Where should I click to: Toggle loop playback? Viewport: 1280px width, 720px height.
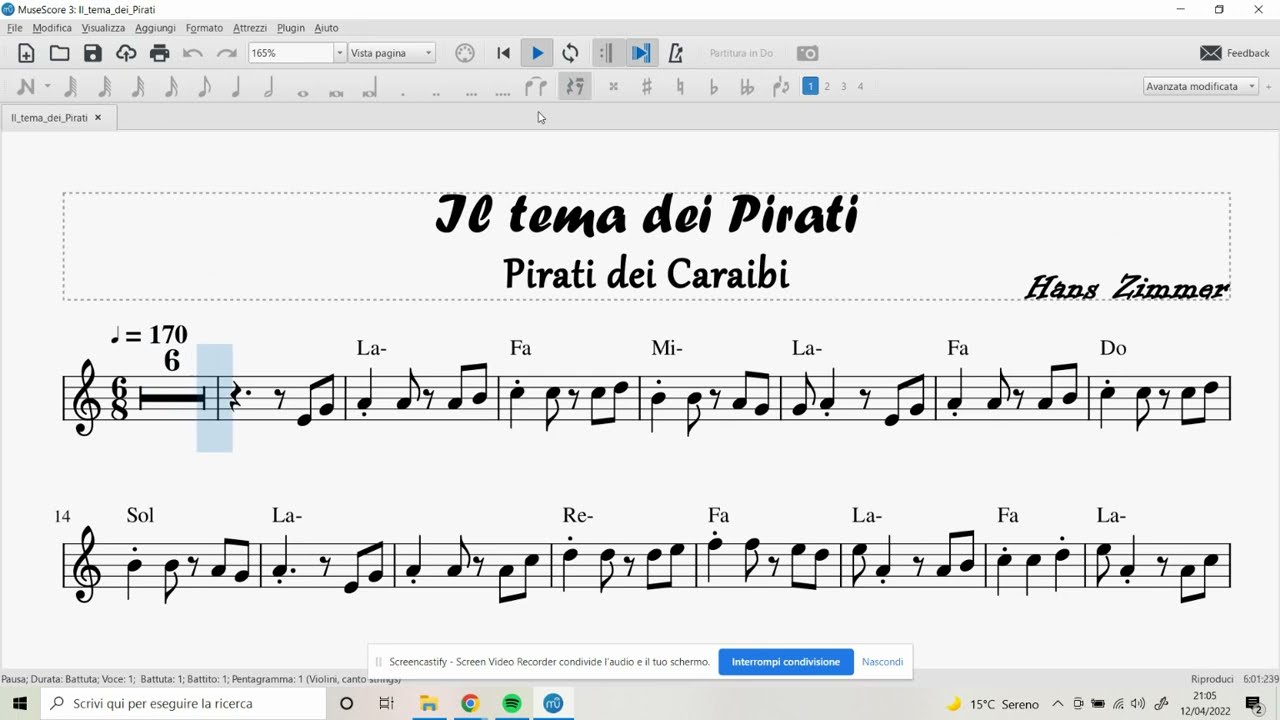(571, 53)
